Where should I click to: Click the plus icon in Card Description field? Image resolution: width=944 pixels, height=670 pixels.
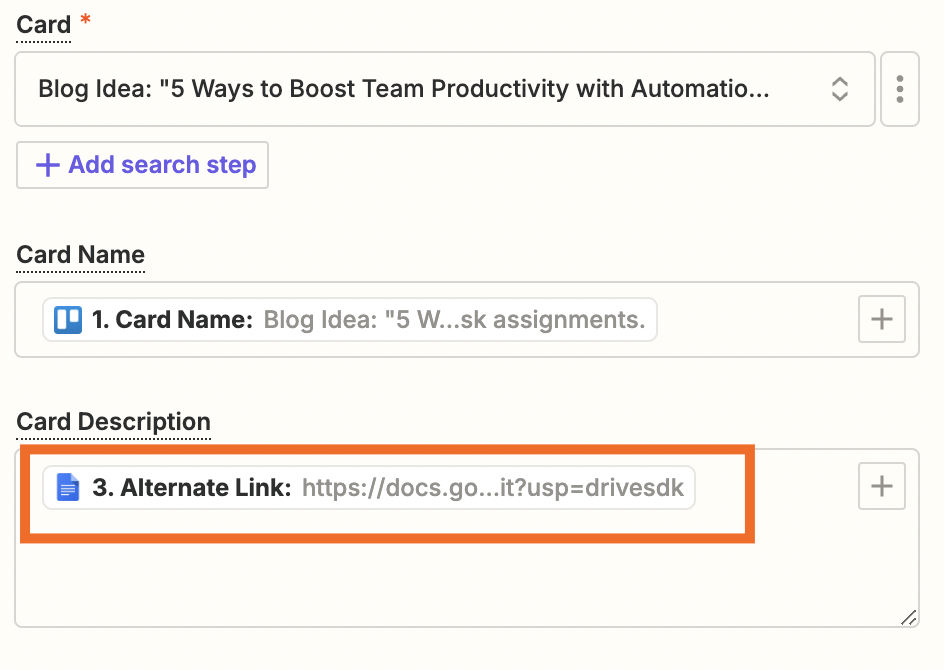881,487
